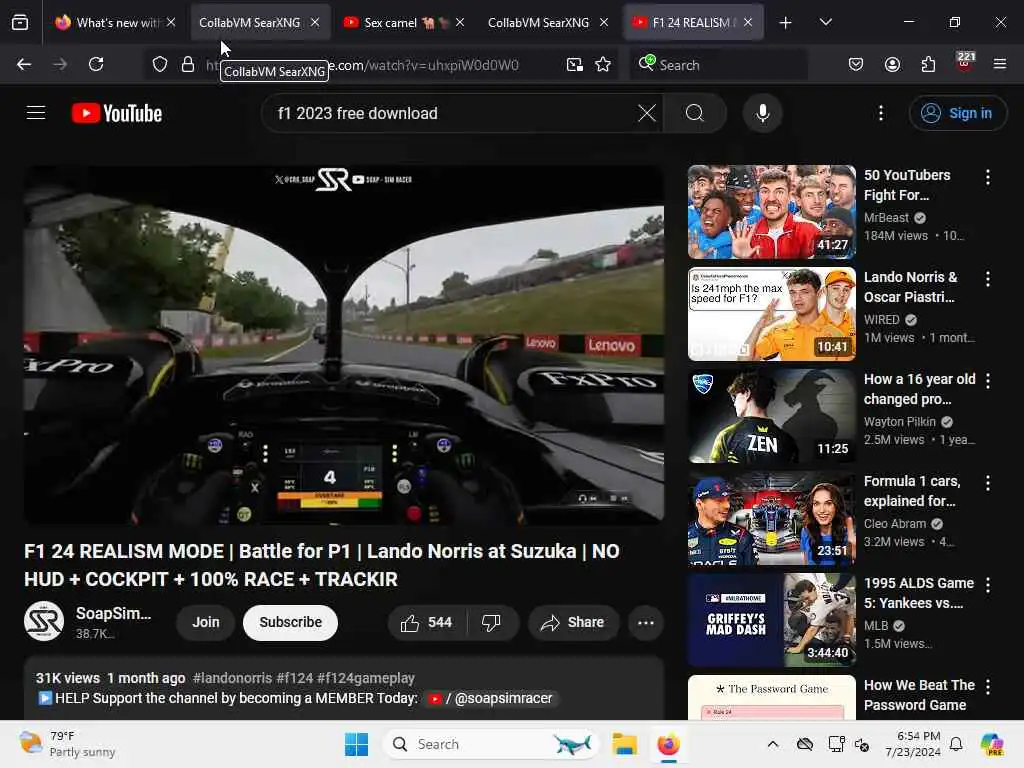Open Lando Norris & Oscar Piastri thumbnail
Viewport: 1024px width, 768px height.
771,313
